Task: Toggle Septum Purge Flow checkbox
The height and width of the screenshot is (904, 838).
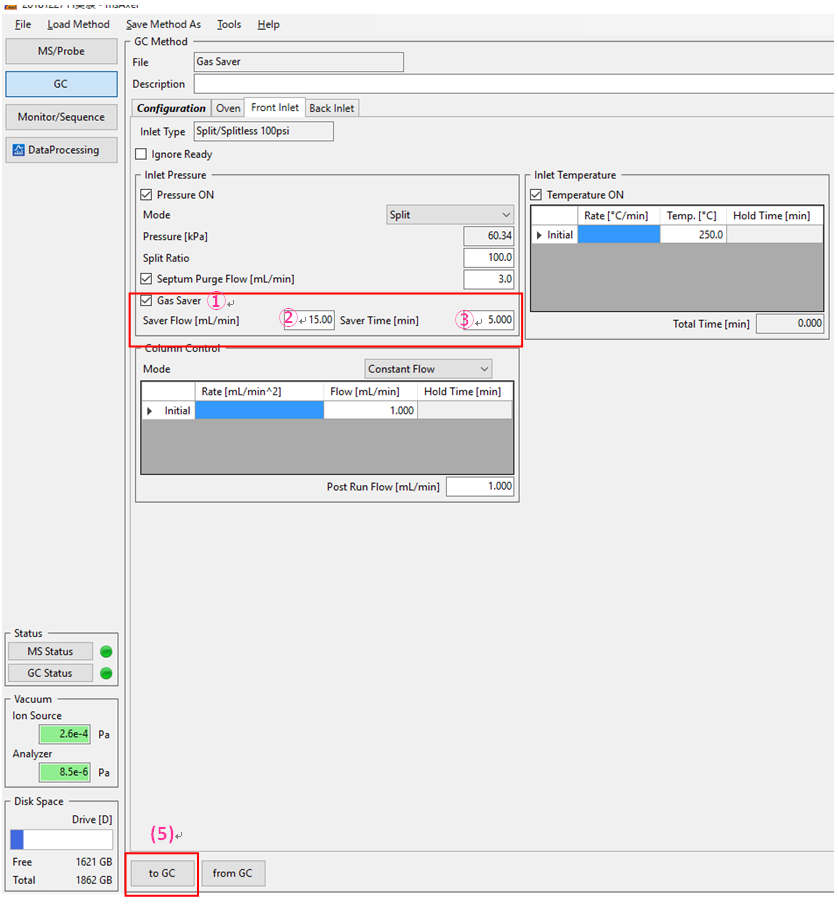Action: 148,279
